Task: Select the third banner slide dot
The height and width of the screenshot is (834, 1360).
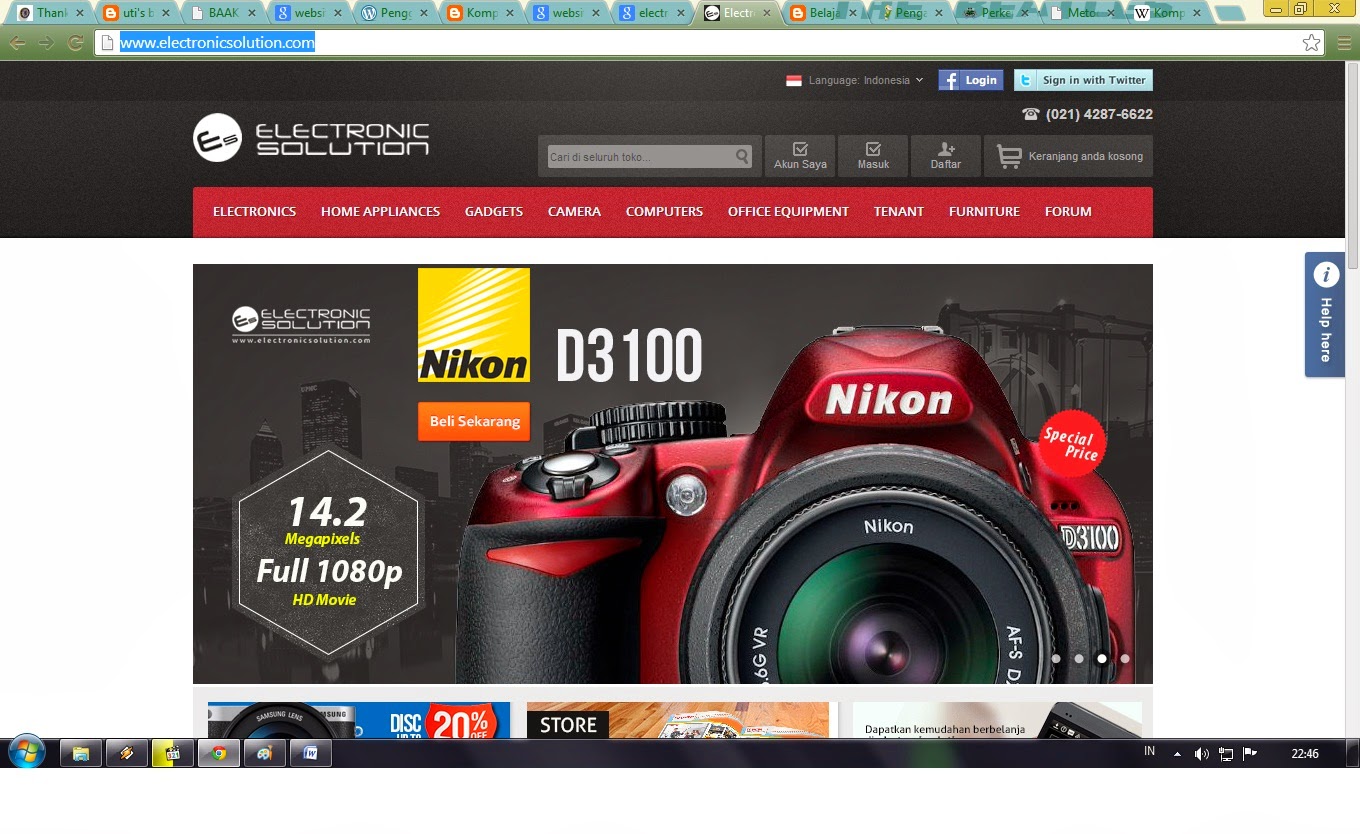Action: (x=1102, y=659)
